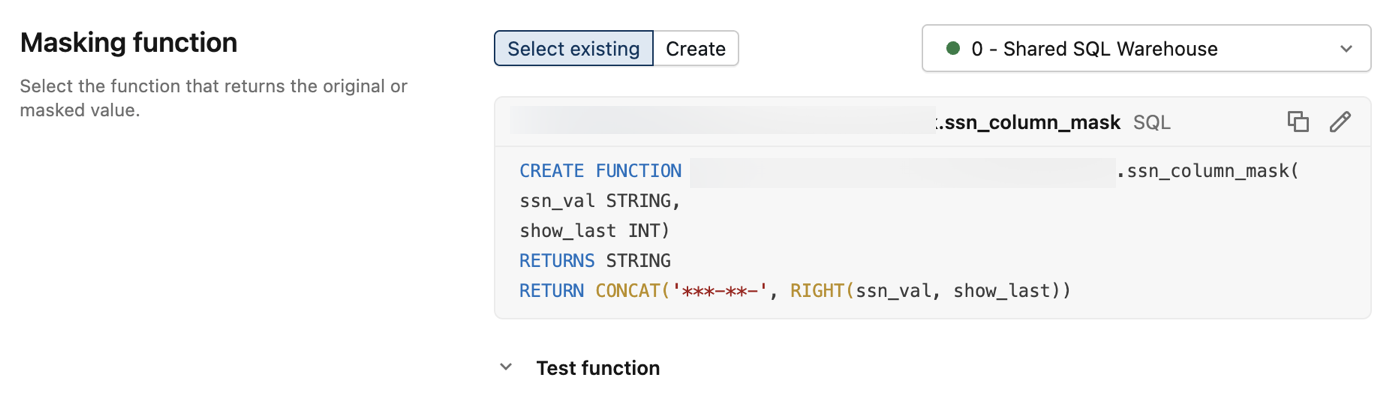Click the warehouse selector's down arrow

pos(1346,49)
